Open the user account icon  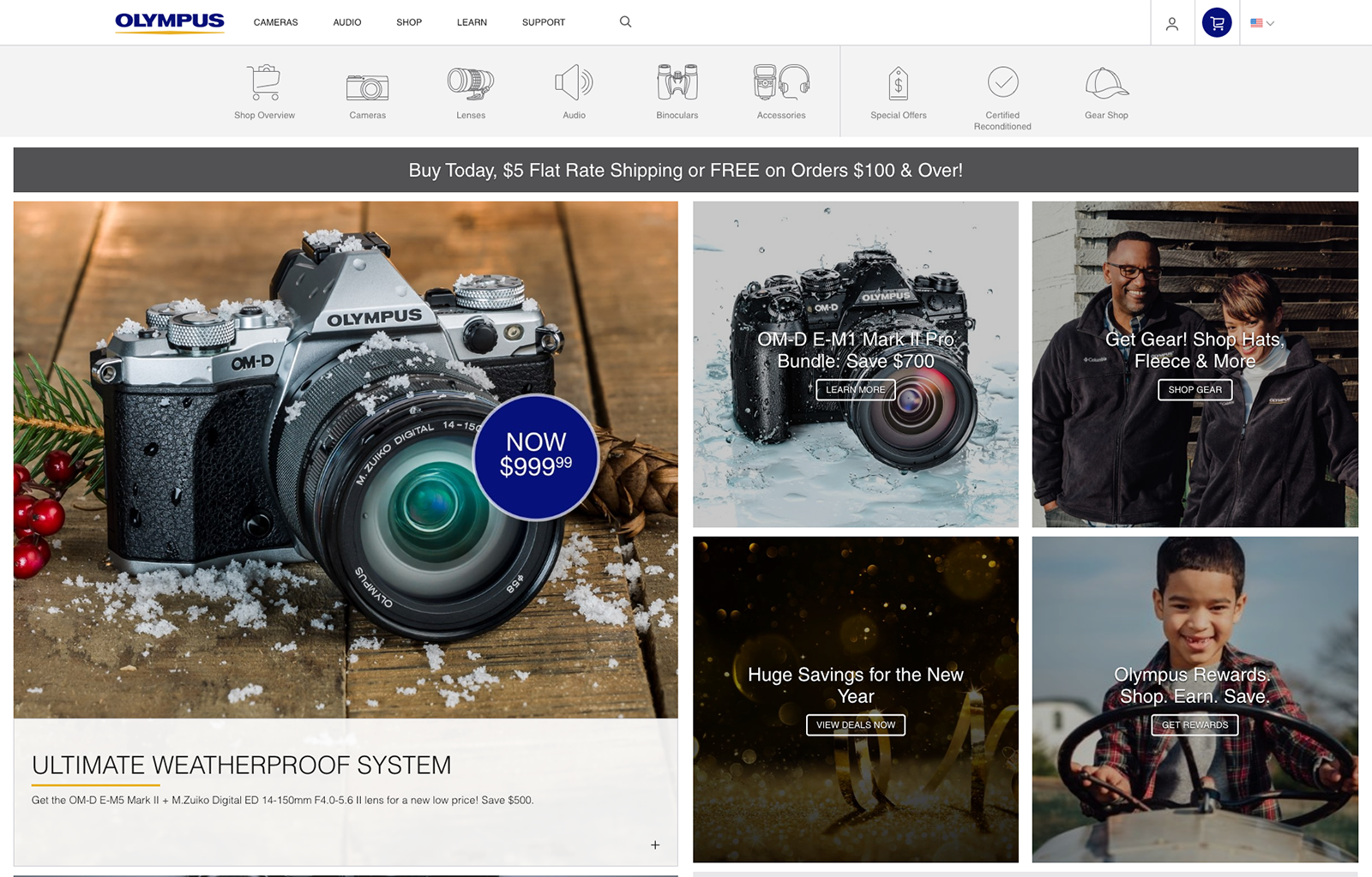click(x=1171, y=23)
